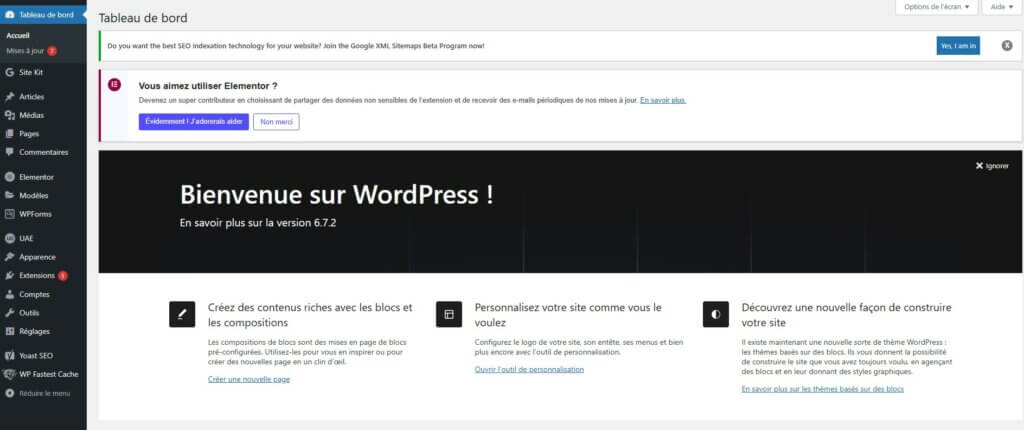Click the Réduire le menu label

click(x=44, y=393)
